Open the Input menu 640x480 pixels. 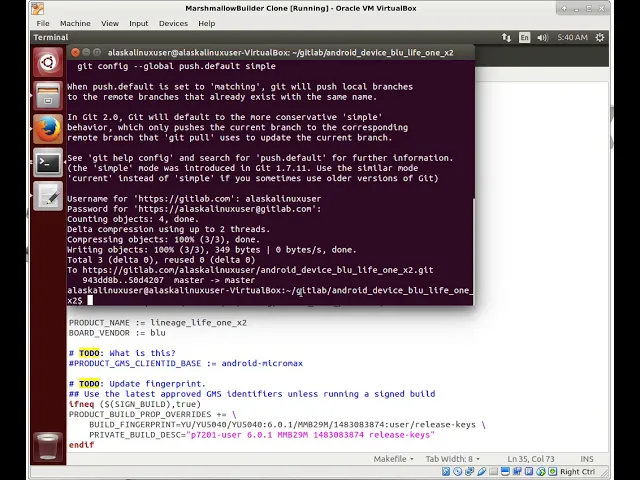[x=139, y=23]
